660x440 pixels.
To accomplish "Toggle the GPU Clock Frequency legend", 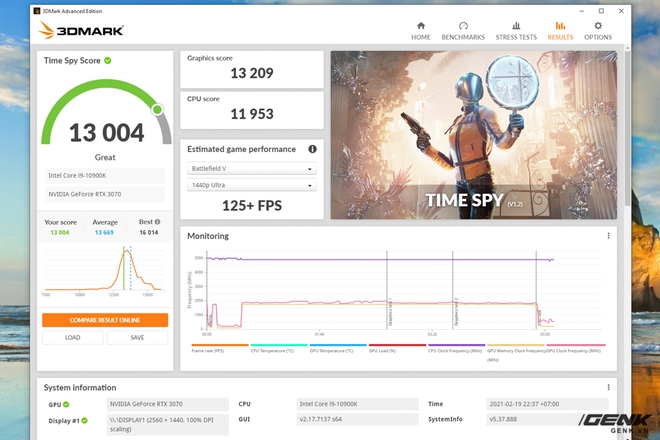I will 576,348.
